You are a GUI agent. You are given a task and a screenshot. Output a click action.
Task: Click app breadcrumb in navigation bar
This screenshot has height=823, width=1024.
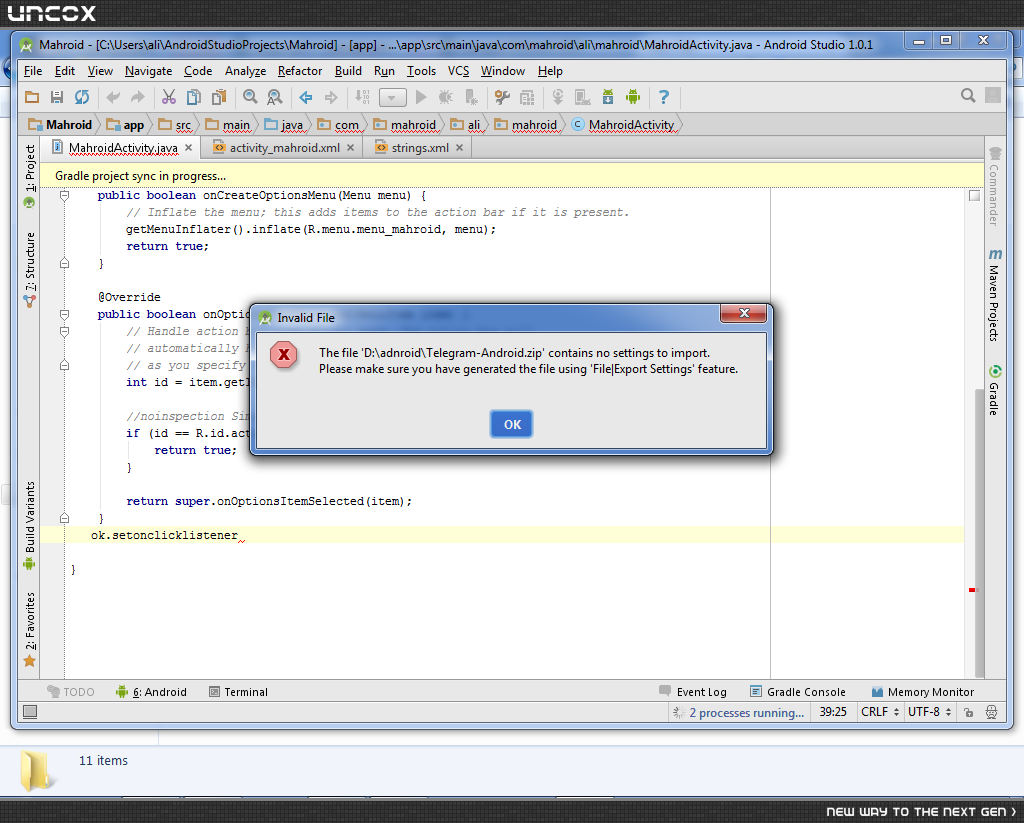[125, 124]
